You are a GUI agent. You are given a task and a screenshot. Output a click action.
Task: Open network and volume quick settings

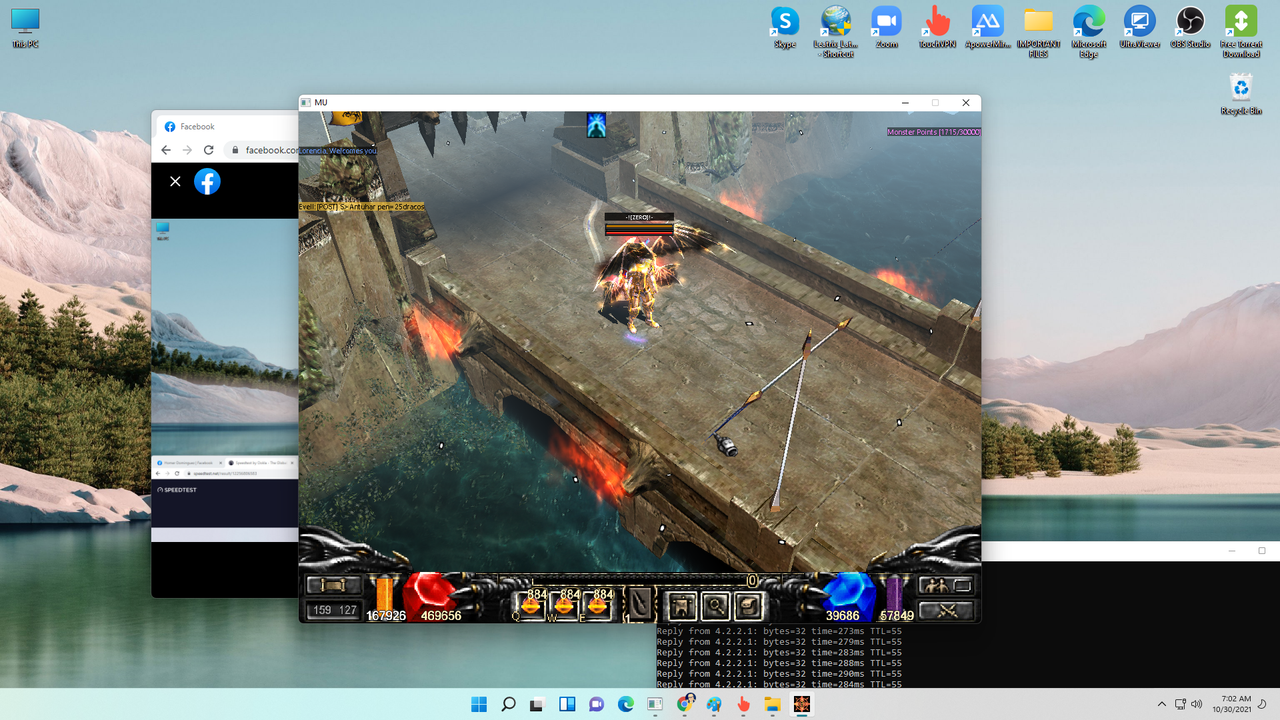point(1189,704)
